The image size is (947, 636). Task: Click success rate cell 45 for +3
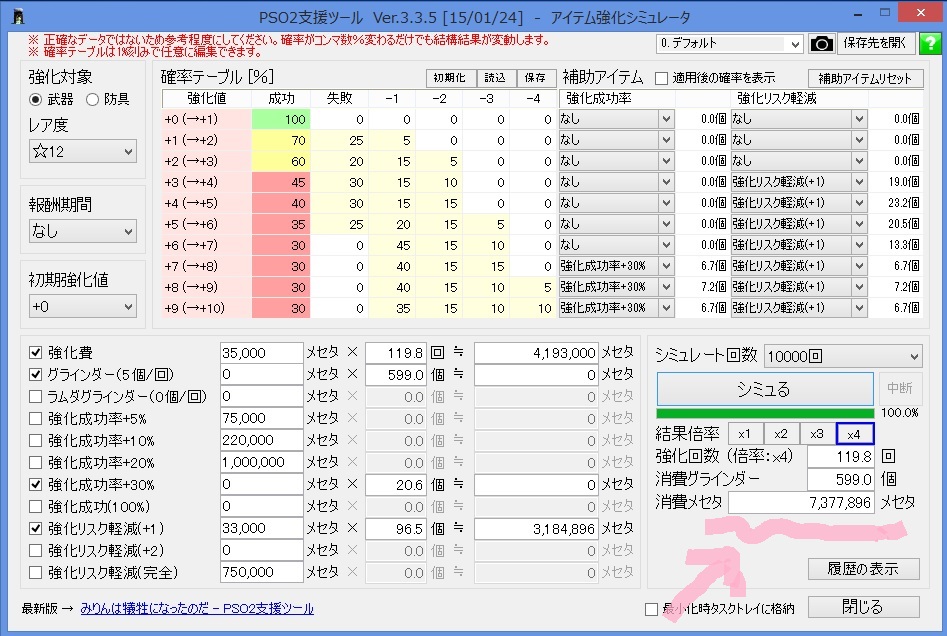pyautogui.click(x=281, y=182)
